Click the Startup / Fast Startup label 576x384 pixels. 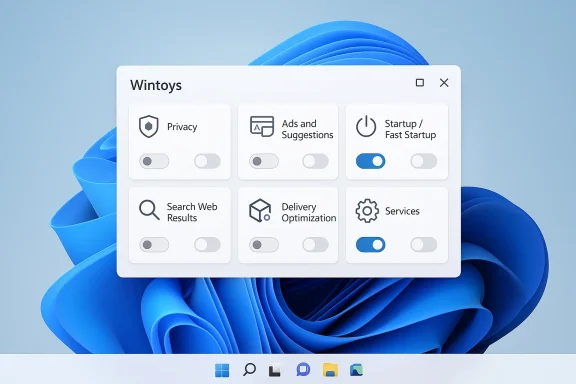tap(410, 129)
